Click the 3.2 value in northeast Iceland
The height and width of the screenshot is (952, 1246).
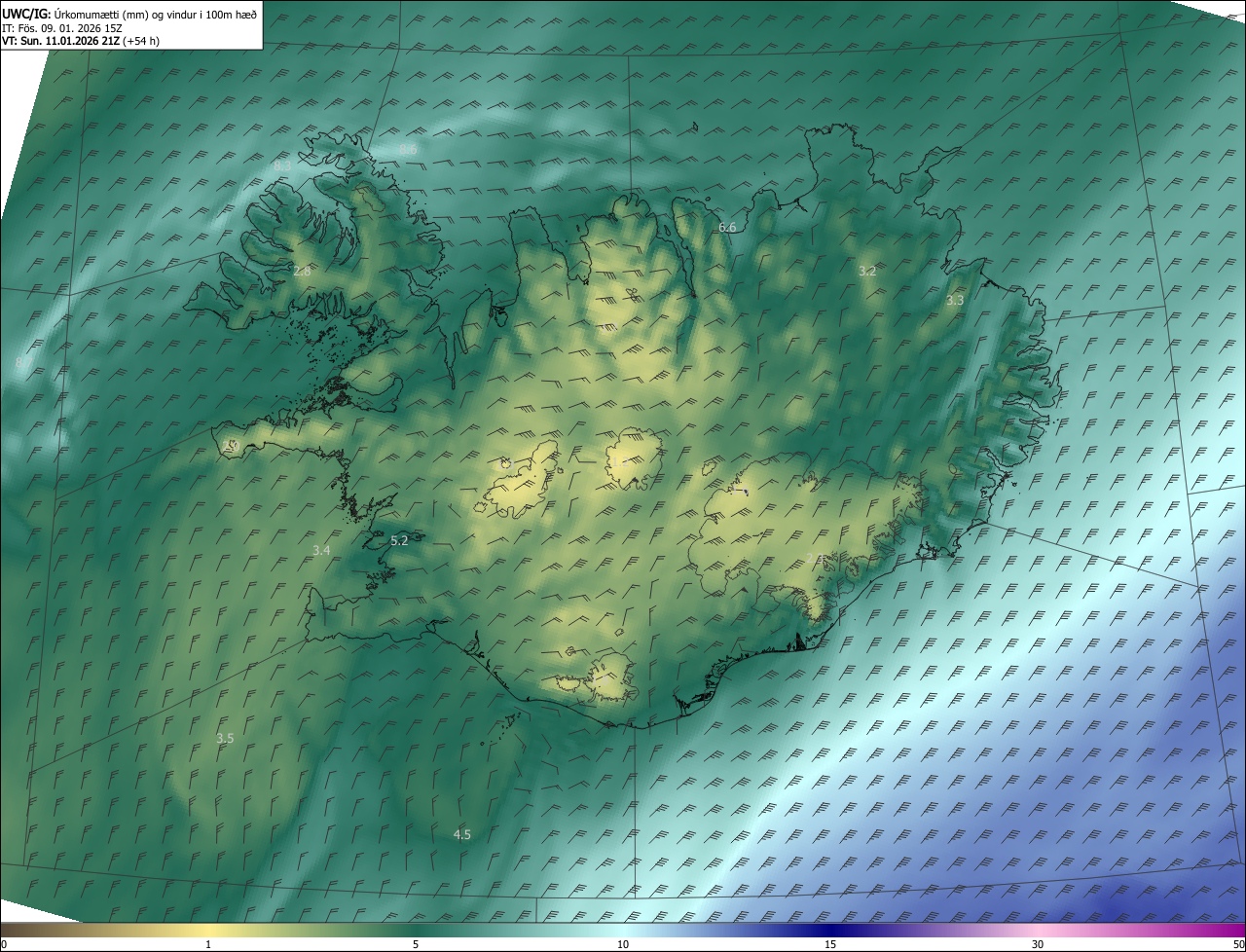867,271
